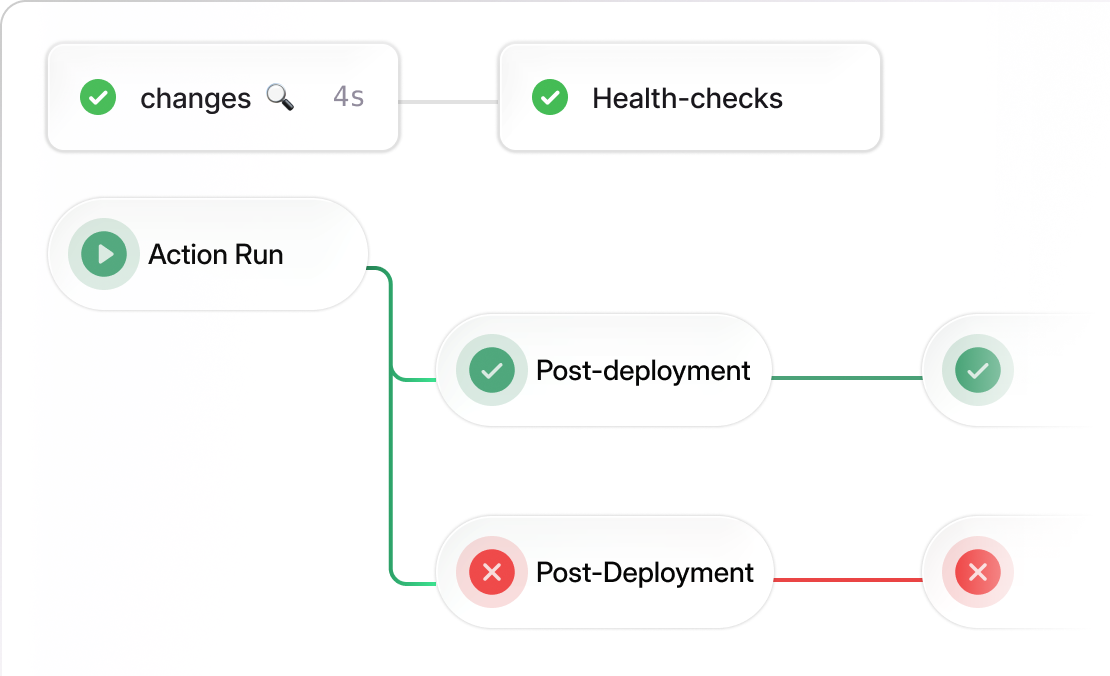1110x676 pixels.
Task: Click the gray connector between changes and Health-checks
Action: pos(448,101)
